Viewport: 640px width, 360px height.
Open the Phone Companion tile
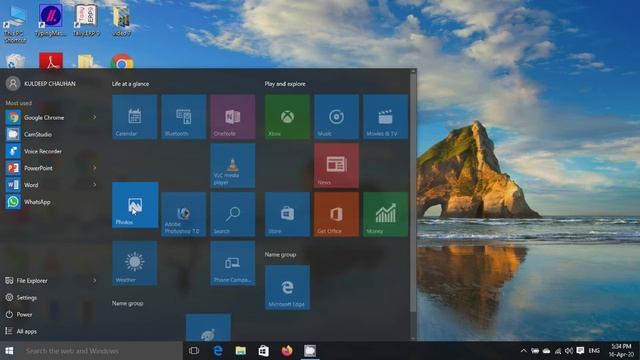pos(233,263)
